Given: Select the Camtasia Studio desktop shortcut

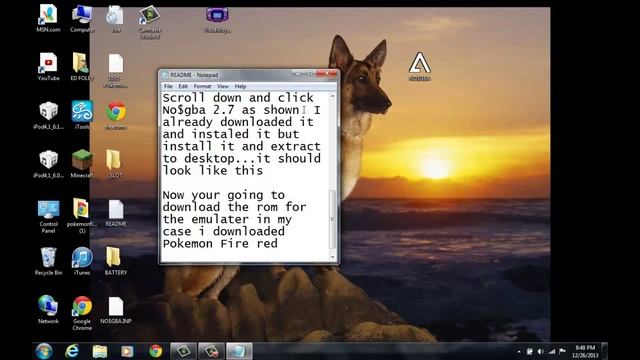Looking at the screenshot, I should click(149, 22).
